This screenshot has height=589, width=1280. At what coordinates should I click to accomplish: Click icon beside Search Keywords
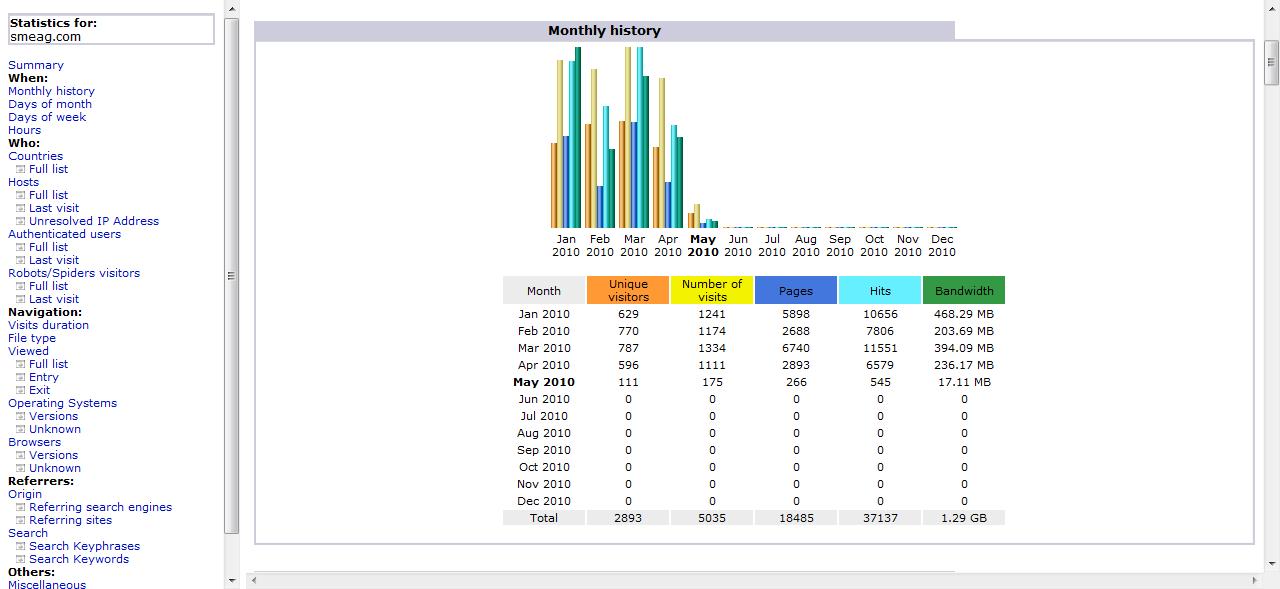click(20, 559)
